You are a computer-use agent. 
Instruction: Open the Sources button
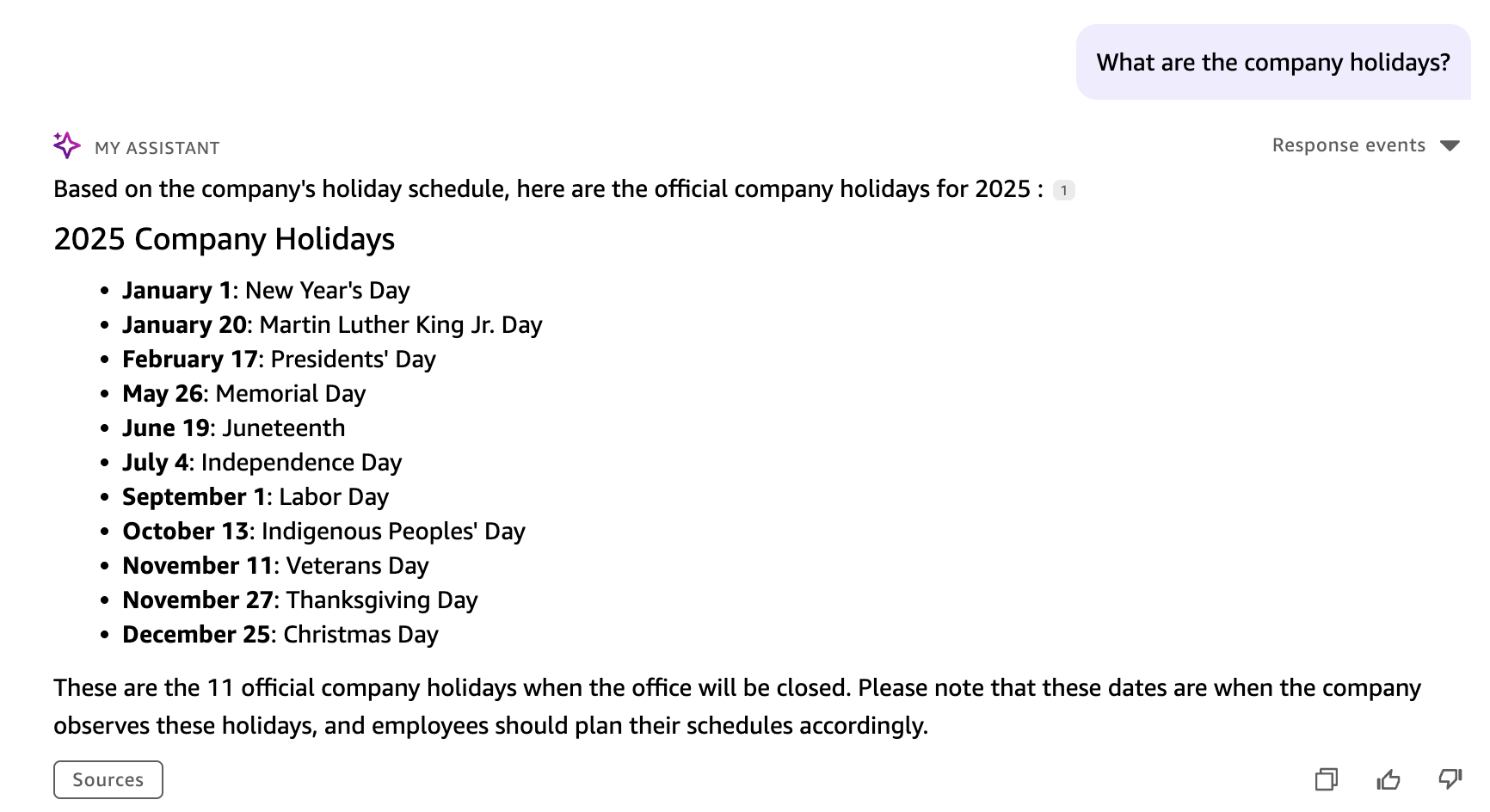(x=108, y=779)
